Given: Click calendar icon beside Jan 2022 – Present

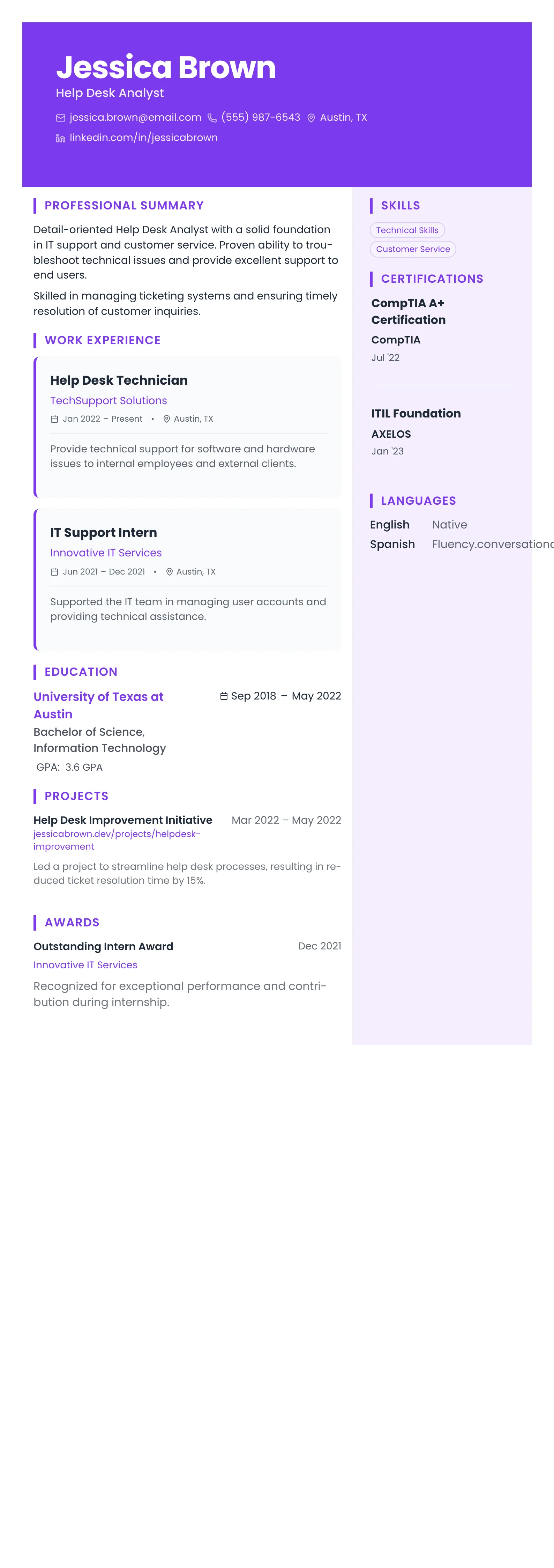Looking at the screenshot, I should (x=54, y=419).
